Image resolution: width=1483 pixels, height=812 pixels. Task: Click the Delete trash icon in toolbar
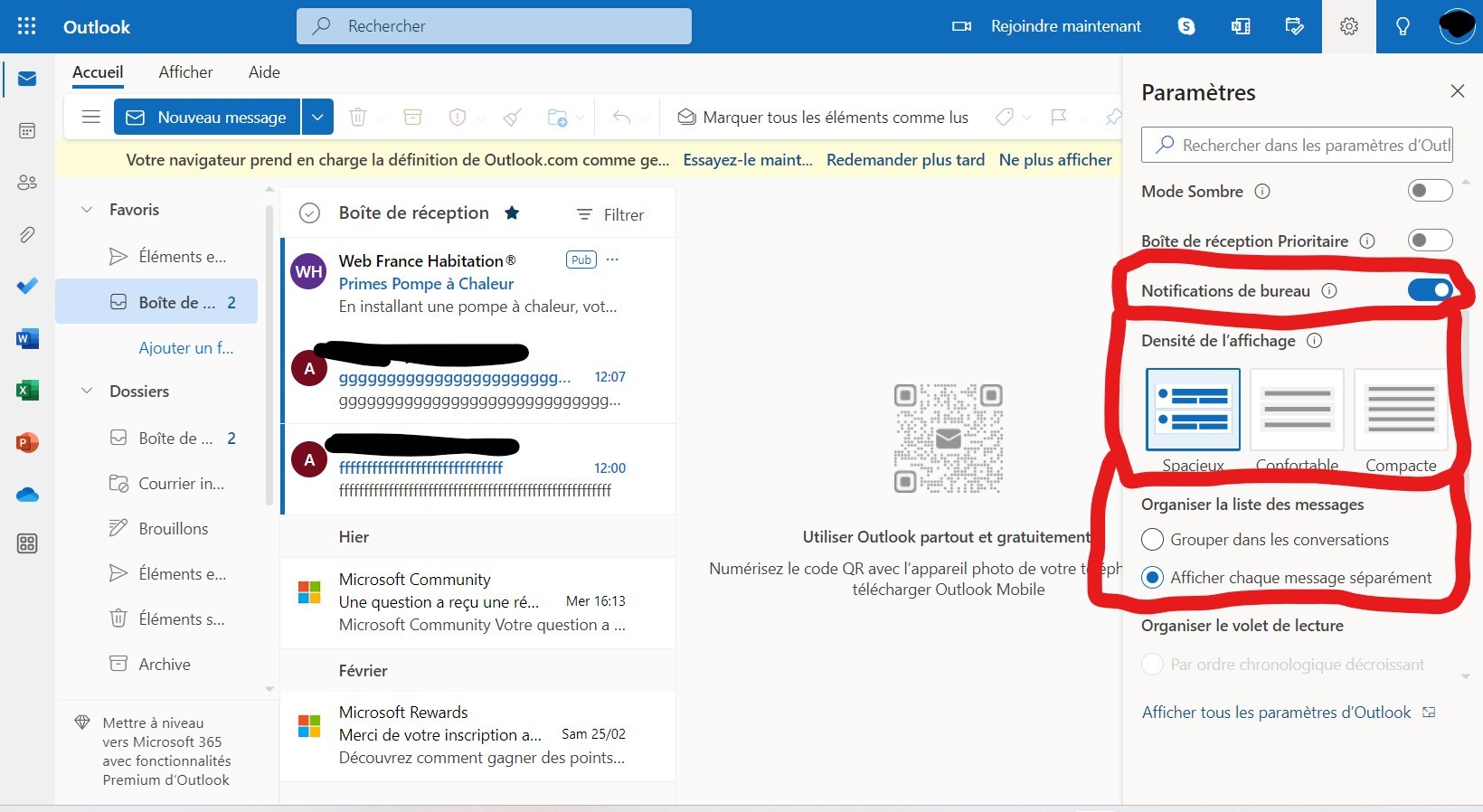pyautogui.click(x=358, y=118)
